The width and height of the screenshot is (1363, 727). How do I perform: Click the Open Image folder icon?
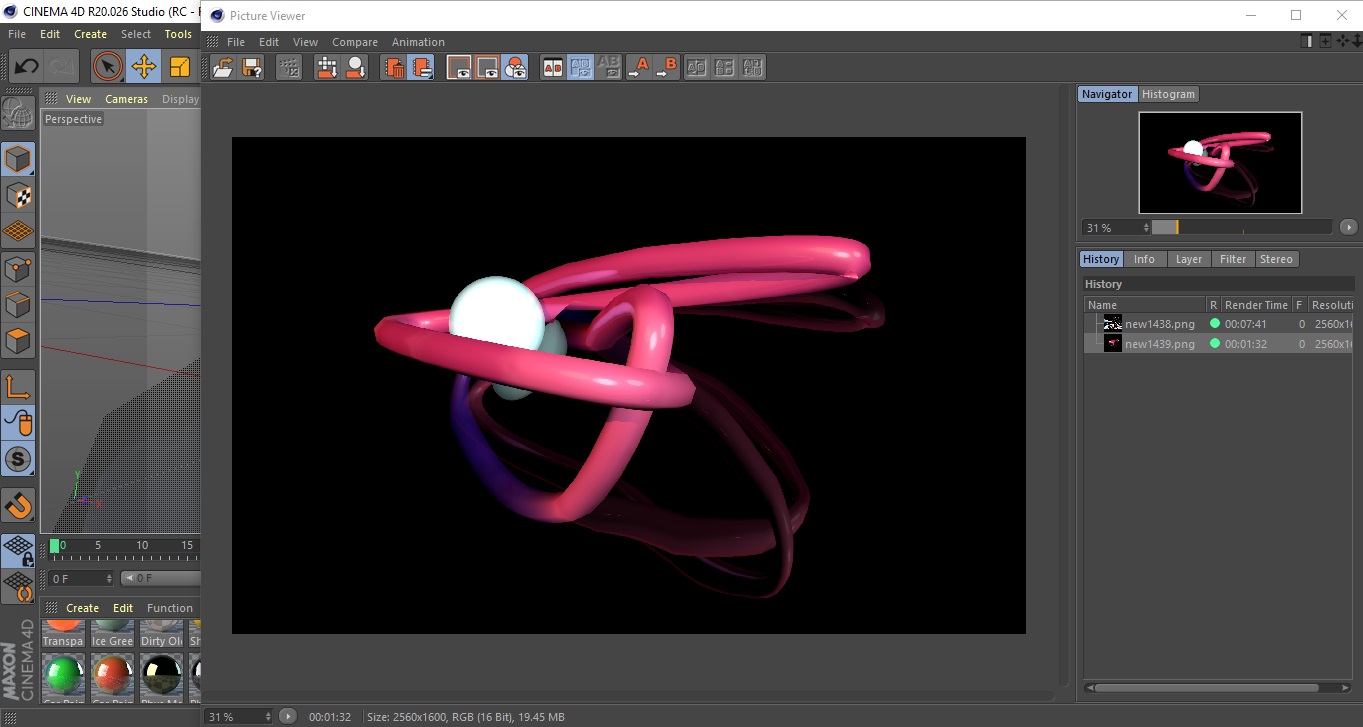pyautogui.click(x=224, y=68)
